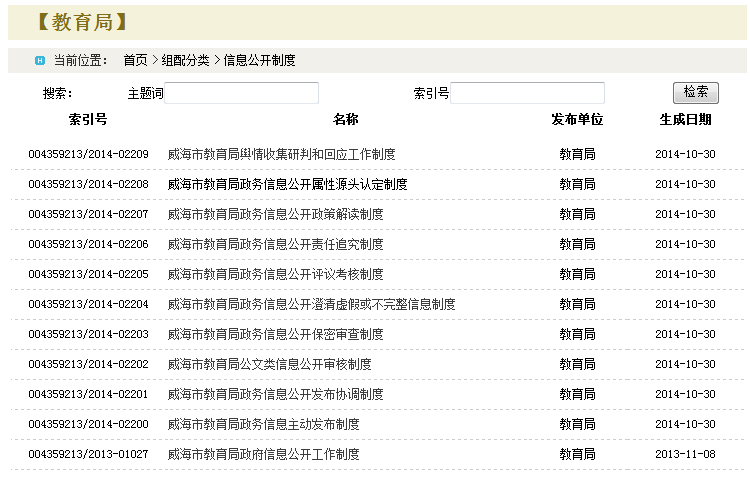Open 威海市教育局政务信息公开保密审查制度 link

click(275, 334)
